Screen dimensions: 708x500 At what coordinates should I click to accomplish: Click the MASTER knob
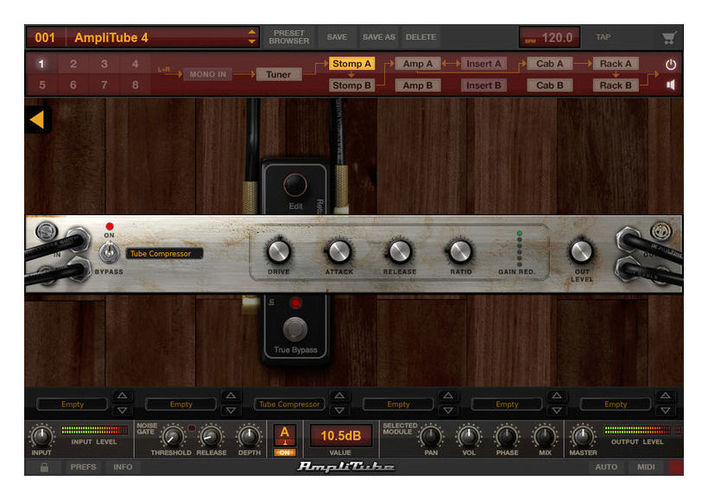pos(582,436)
